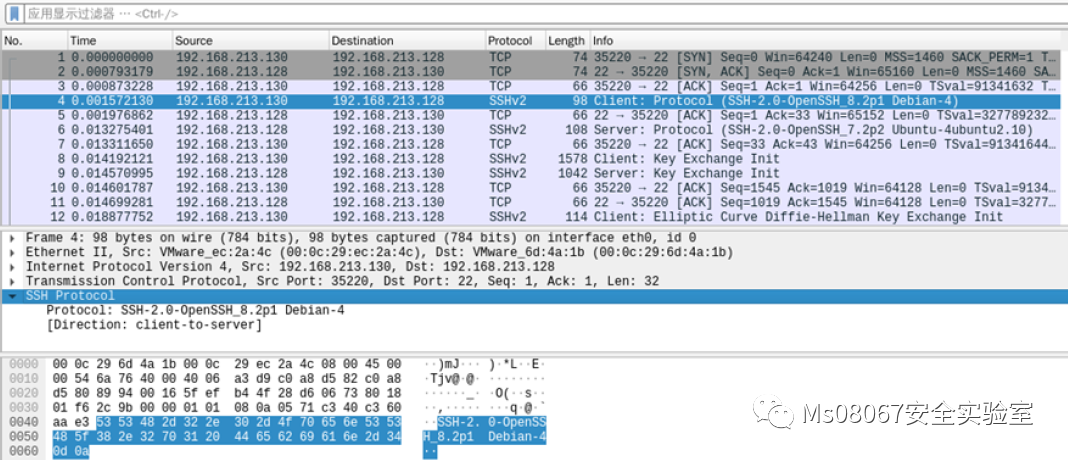Select packet 4 Client Protocol SSHv2 row
Screen dimensions: 1068x460
click(x=531, y=101)
